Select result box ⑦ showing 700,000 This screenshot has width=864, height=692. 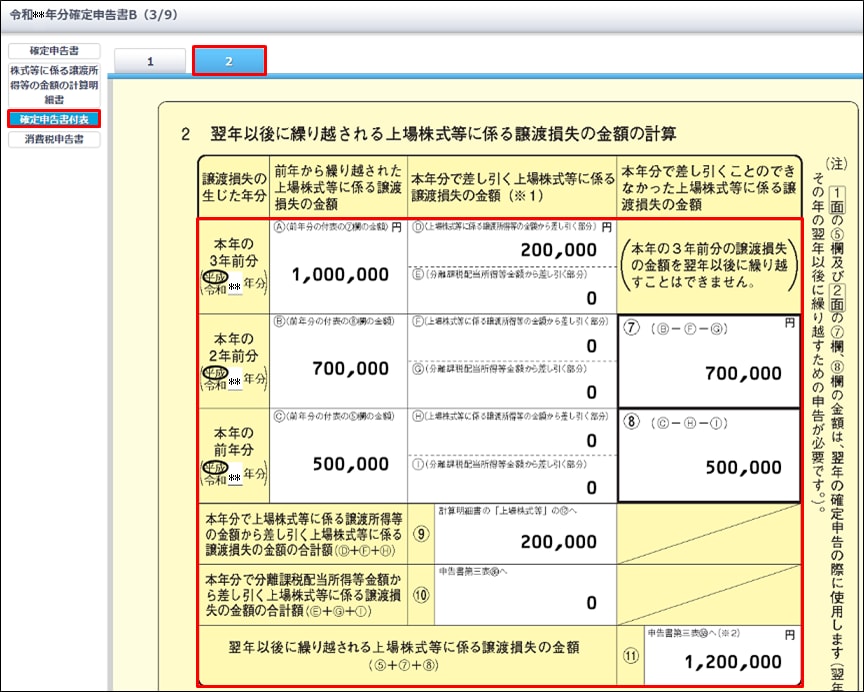pos(708,364)
